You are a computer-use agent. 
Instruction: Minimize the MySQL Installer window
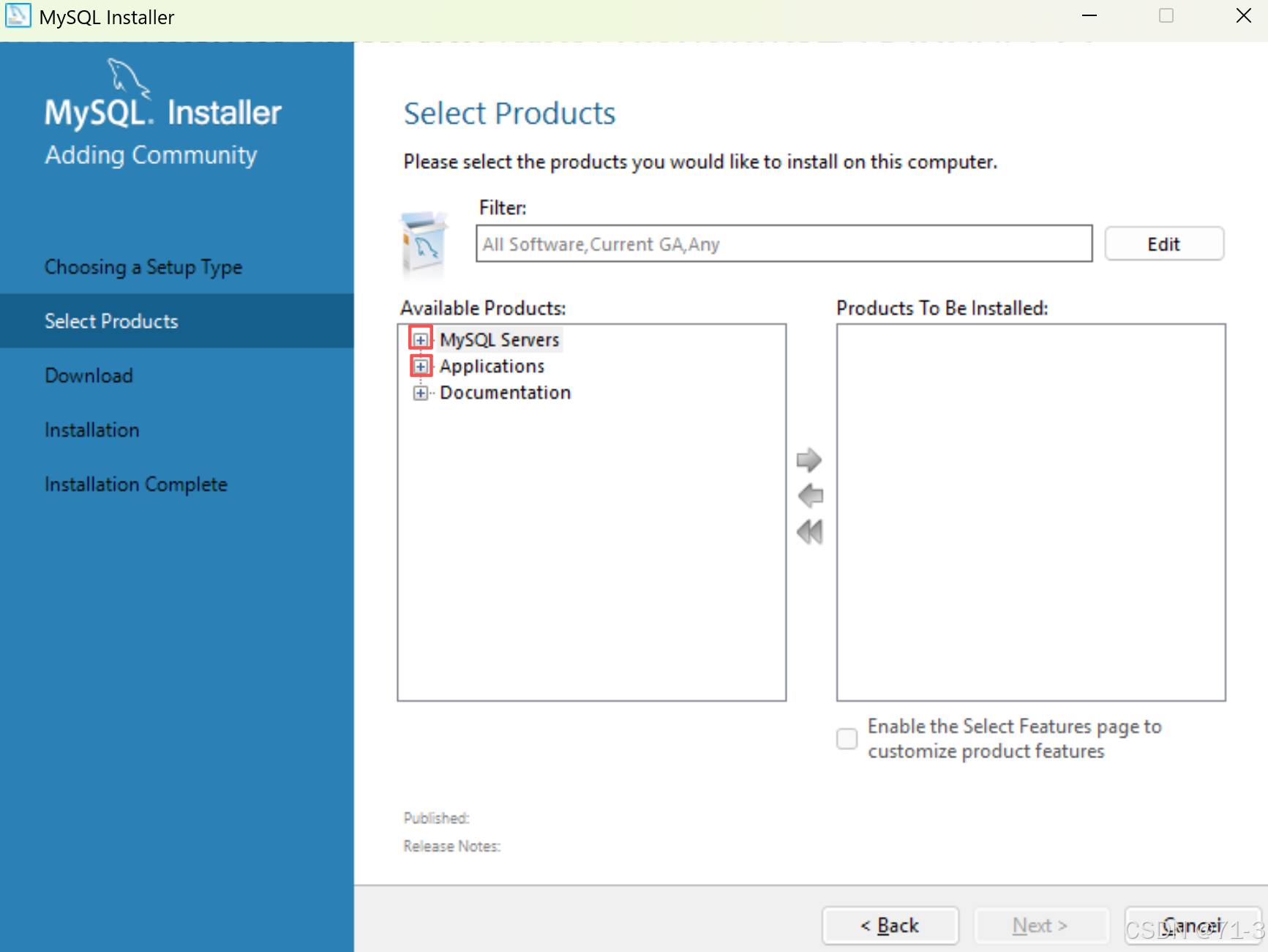point(1089,15)
